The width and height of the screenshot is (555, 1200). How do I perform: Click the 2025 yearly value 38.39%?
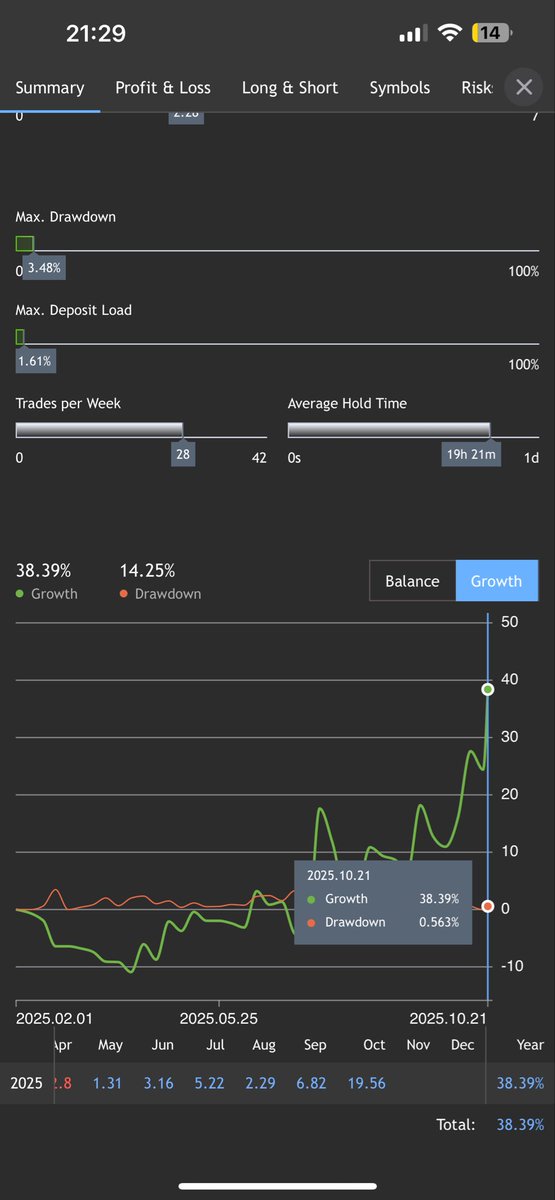(520, 1083)
